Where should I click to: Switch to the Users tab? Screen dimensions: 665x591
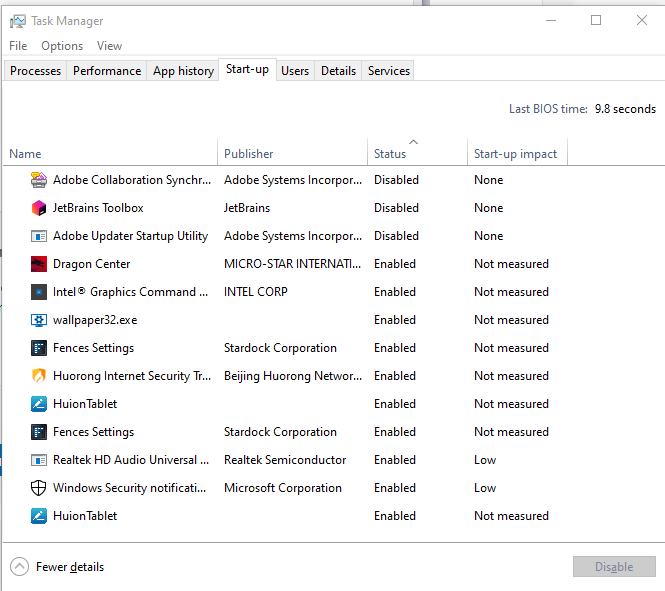295,70
